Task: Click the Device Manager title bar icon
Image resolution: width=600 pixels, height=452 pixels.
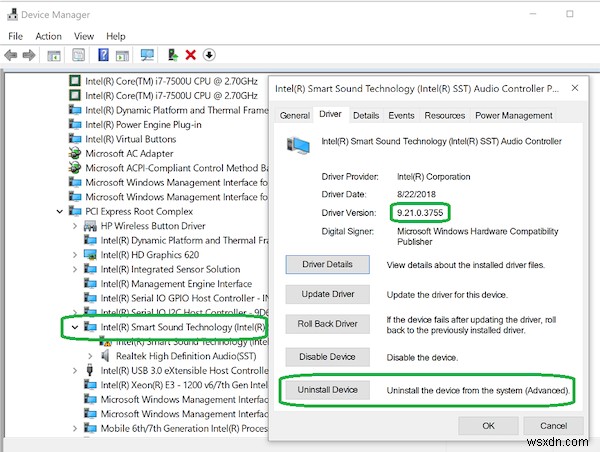Action: click(x=12, y=15)
